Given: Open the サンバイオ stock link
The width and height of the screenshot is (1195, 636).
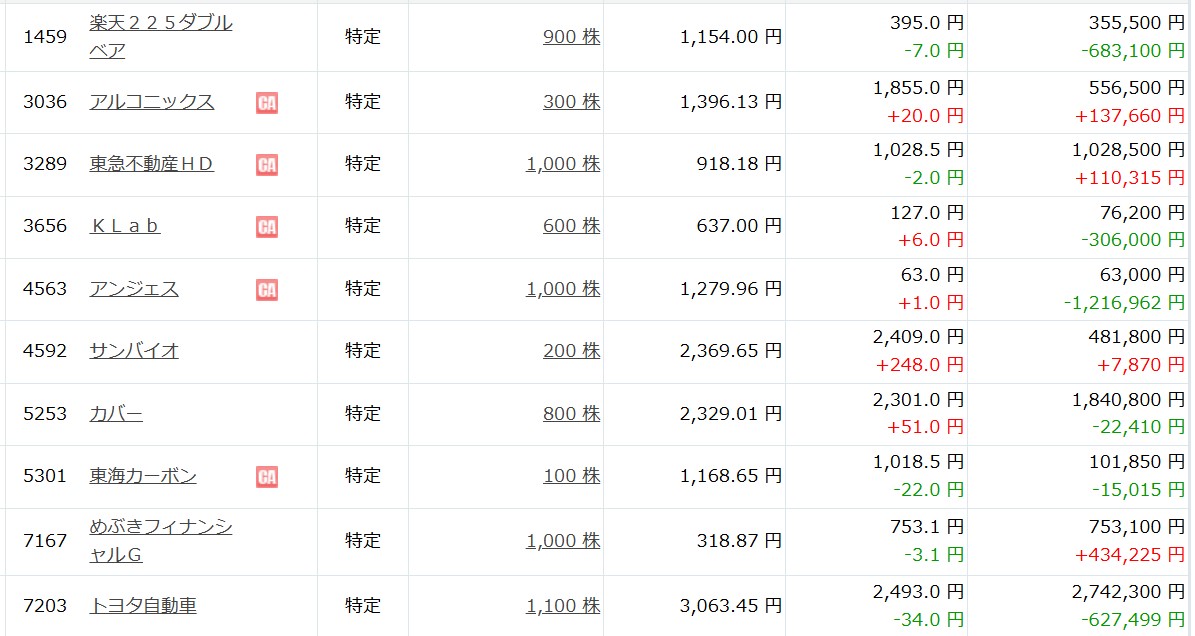Looking at the screenshot, I should pos(134,350).
